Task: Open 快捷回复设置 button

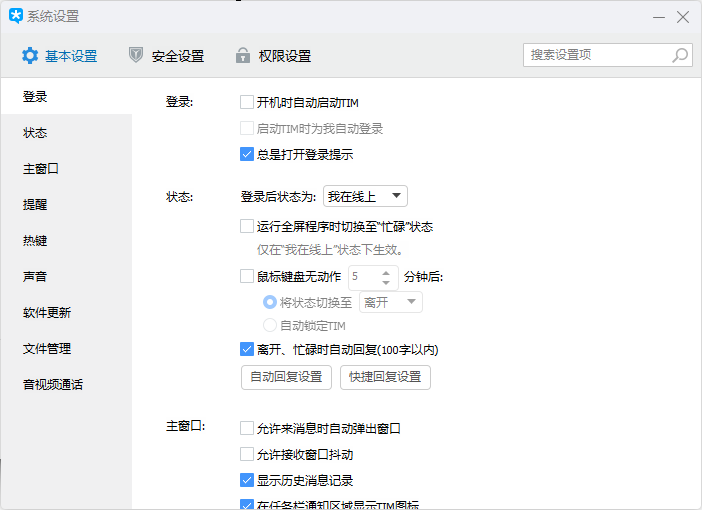Action: point(385,377)
